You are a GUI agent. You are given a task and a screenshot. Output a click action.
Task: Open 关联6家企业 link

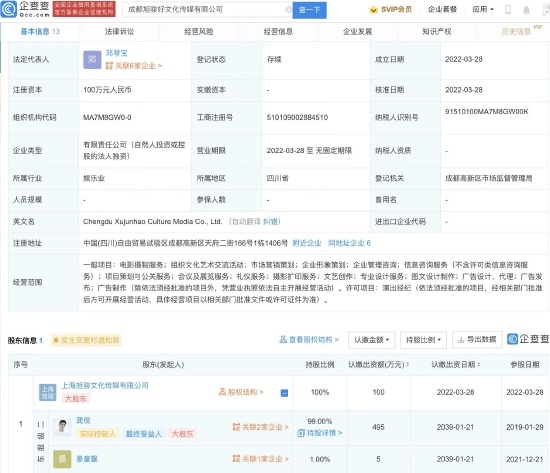134,66
